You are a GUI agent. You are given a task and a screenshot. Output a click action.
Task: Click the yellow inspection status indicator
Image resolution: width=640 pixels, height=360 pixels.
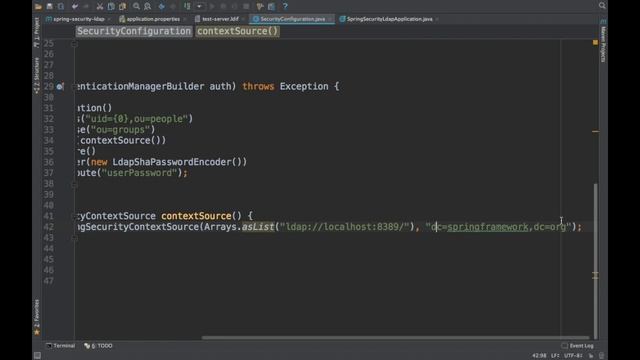[596, 42]
